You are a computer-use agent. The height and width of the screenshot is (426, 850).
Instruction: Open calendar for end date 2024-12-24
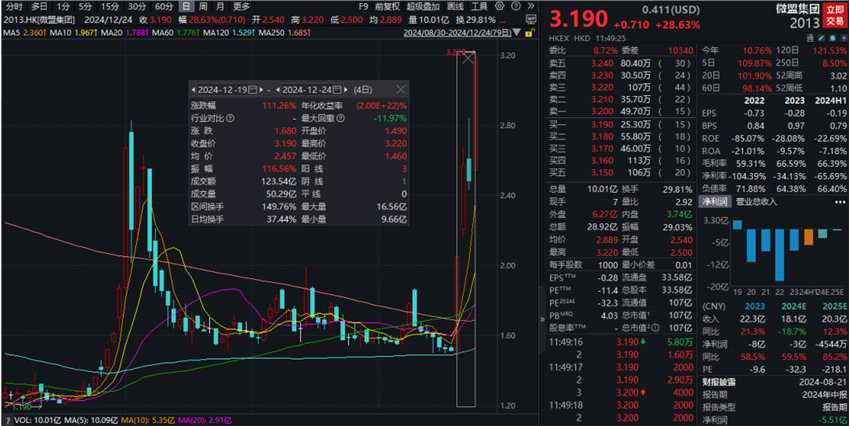(337, 89)
